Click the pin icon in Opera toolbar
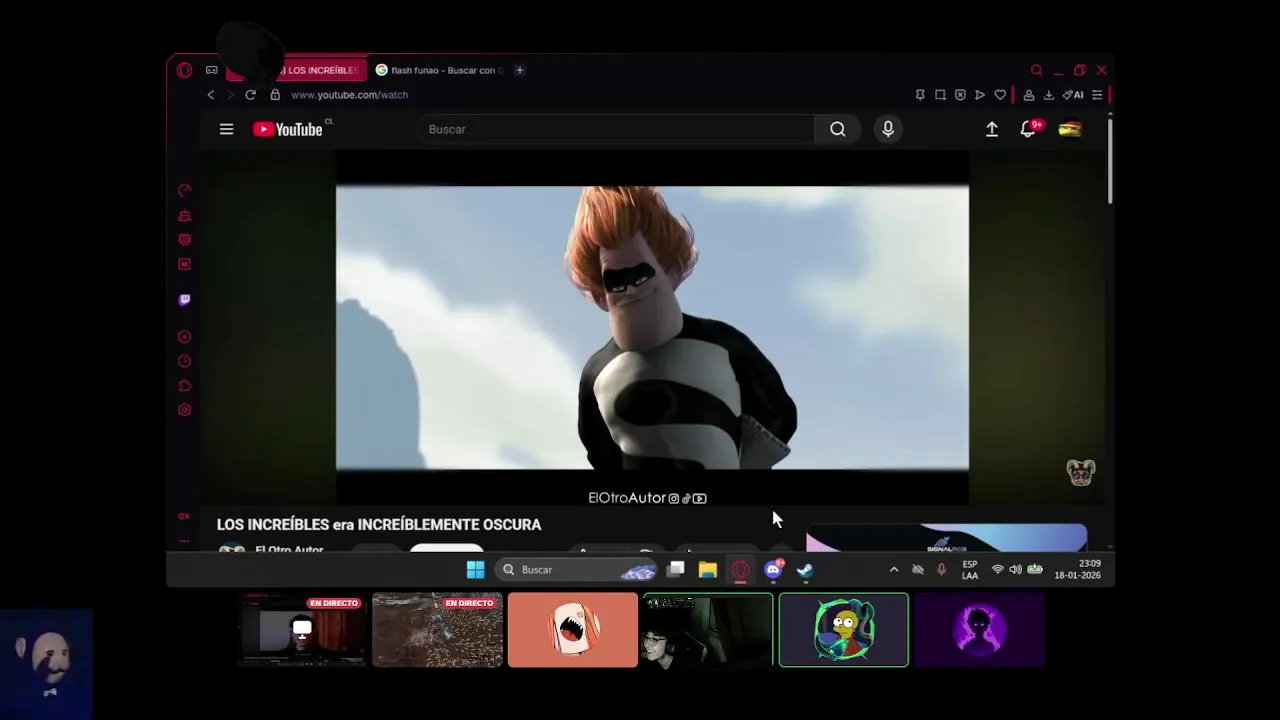The height and width of the screenshot is (720, 1280). [920, 95]
